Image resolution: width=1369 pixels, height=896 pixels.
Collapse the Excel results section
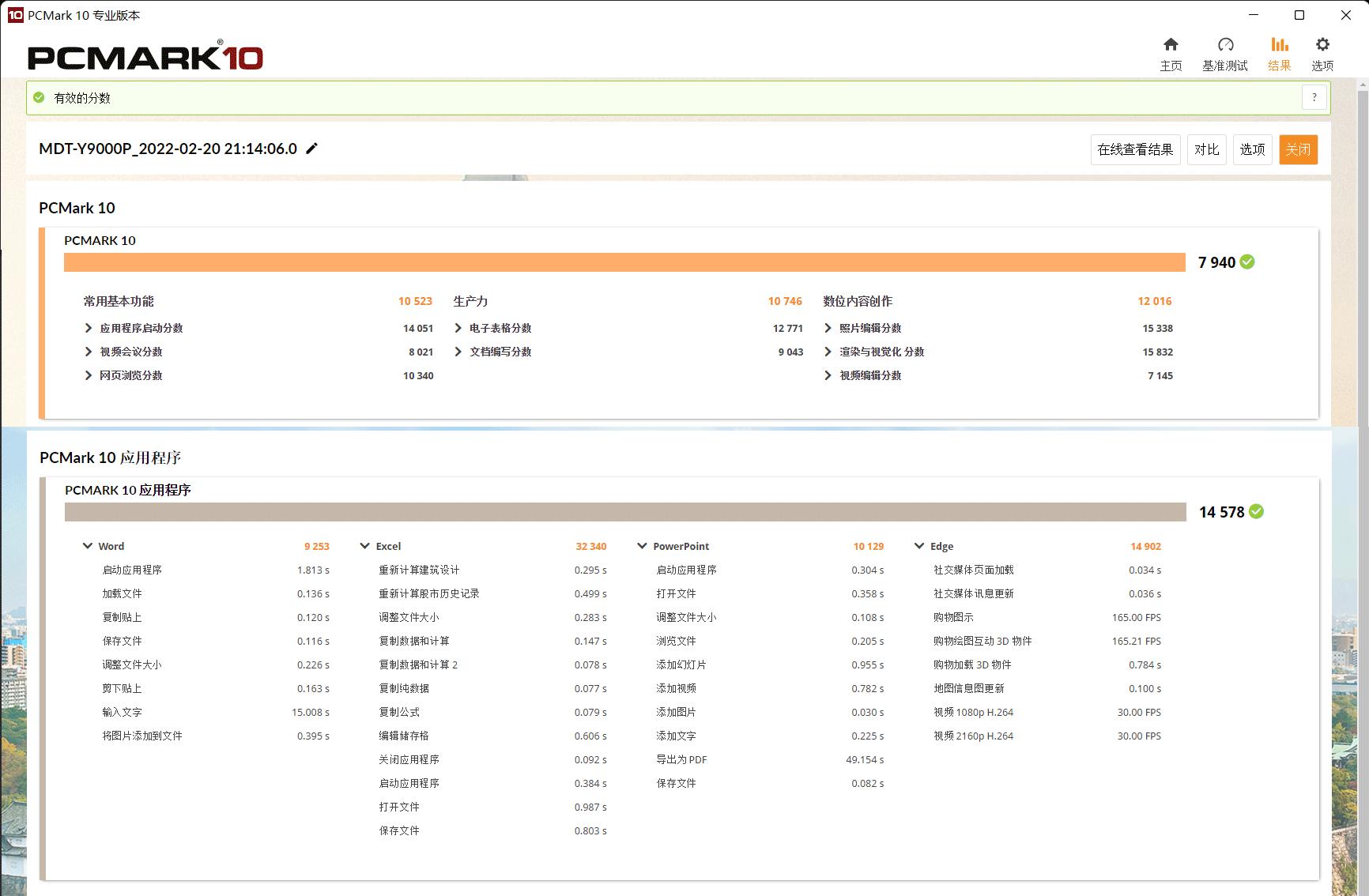click(365, 546)
